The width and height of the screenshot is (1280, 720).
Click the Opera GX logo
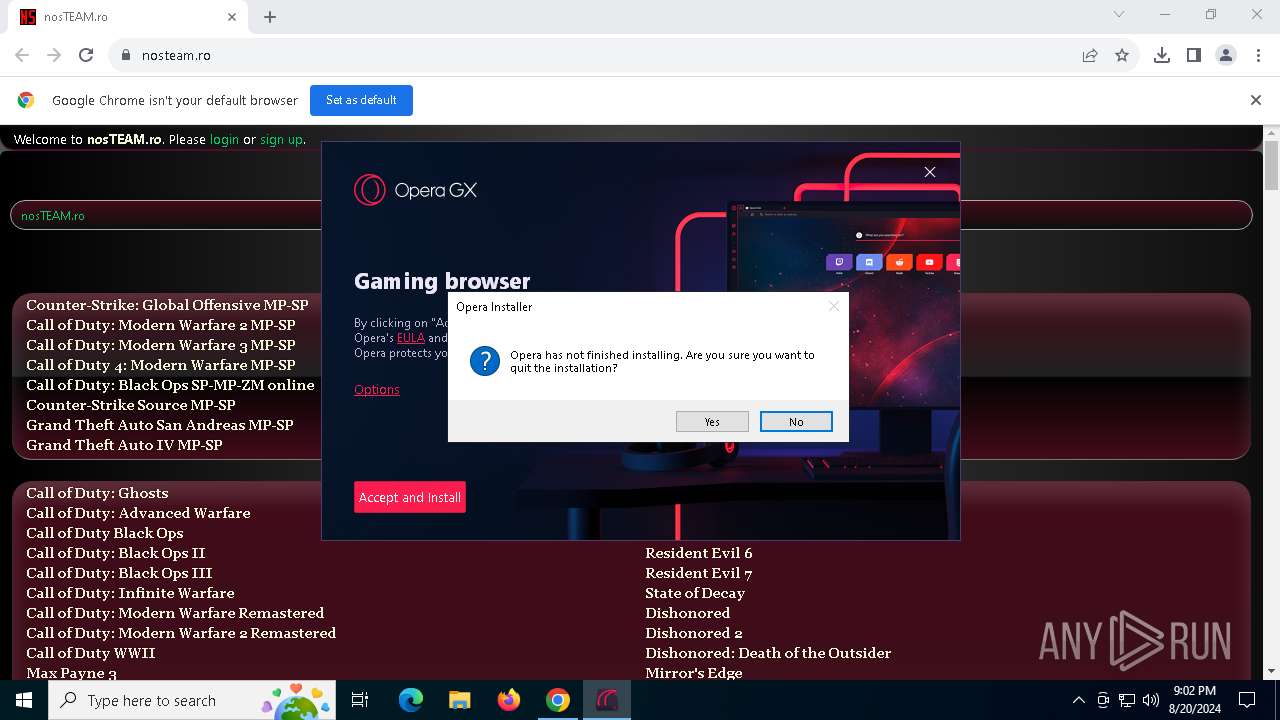point(416,190)
